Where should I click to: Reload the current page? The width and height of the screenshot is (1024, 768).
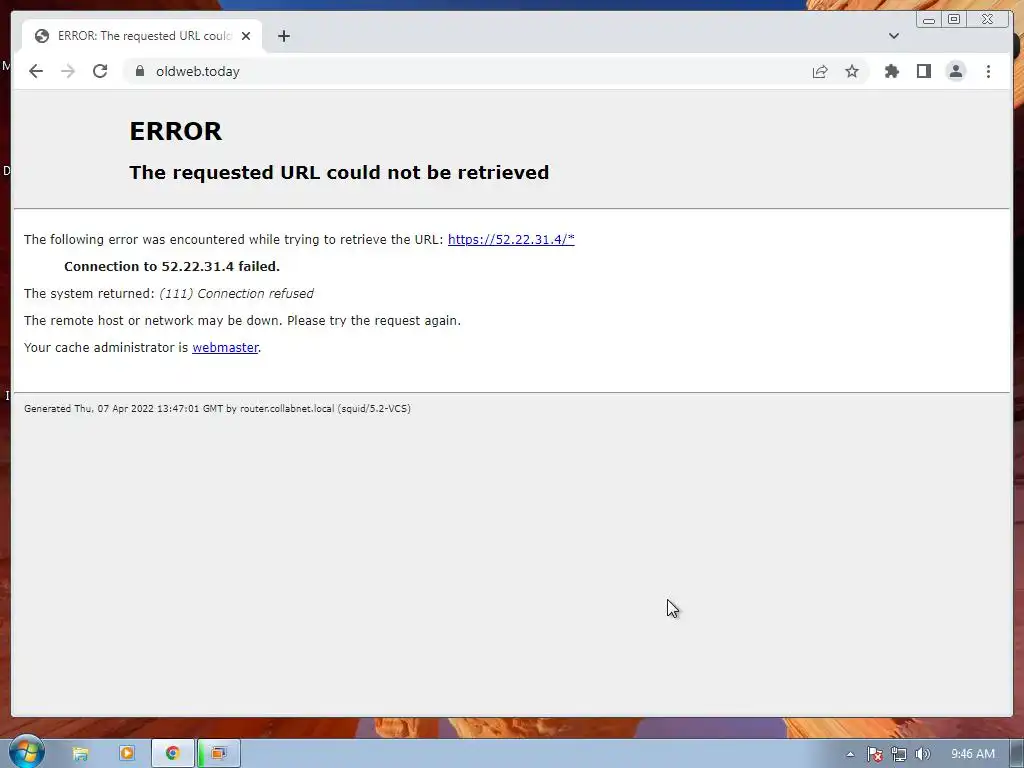pyautogui.click(x=100, y=71)
